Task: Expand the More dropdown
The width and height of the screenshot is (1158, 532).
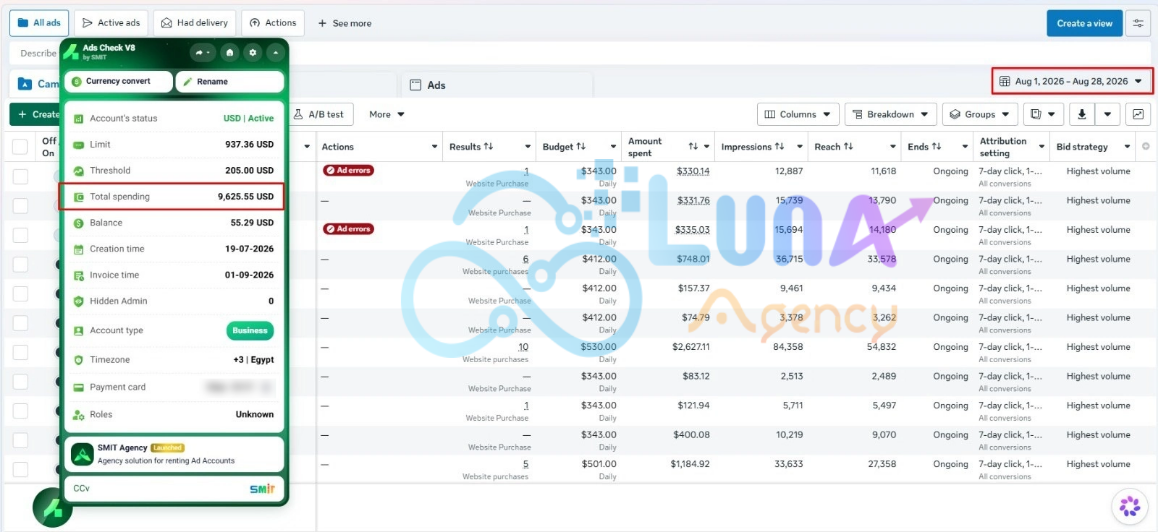Action: [387, 115]
